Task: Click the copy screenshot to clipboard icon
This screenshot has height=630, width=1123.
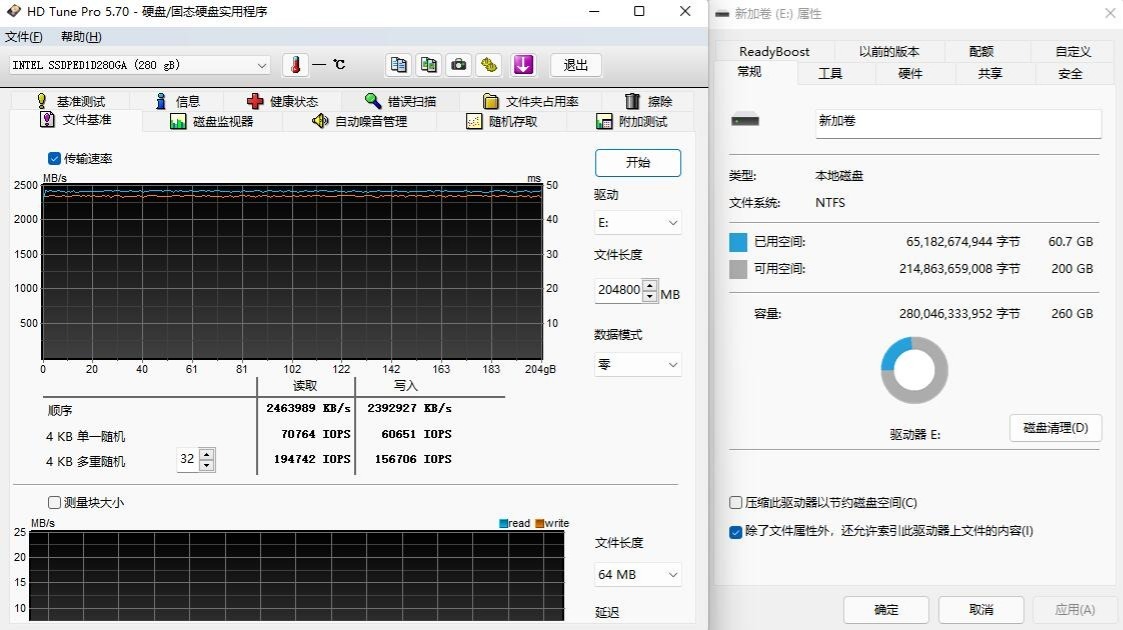Action: click(x=429, y=65)
